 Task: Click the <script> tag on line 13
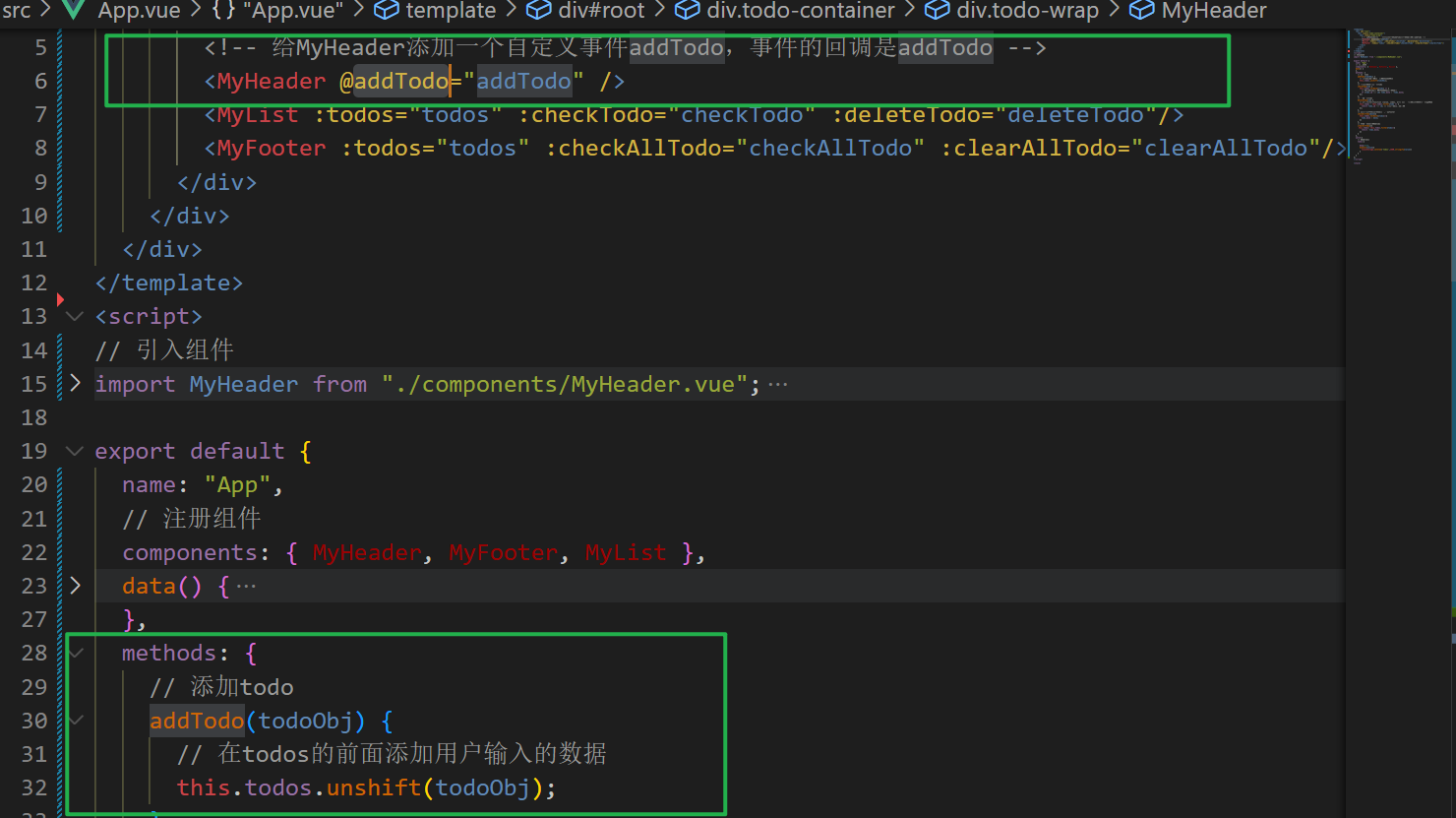[149, 316]
